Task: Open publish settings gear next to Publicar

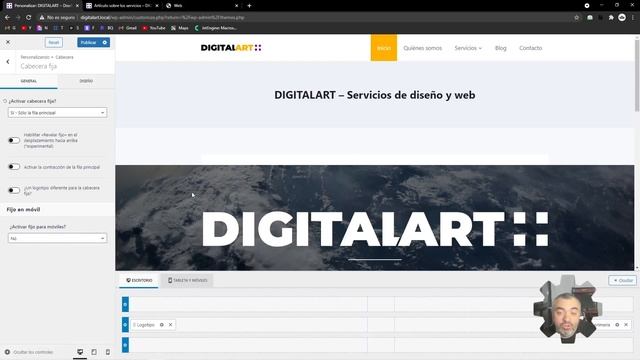Action: [x=105, y=42]
